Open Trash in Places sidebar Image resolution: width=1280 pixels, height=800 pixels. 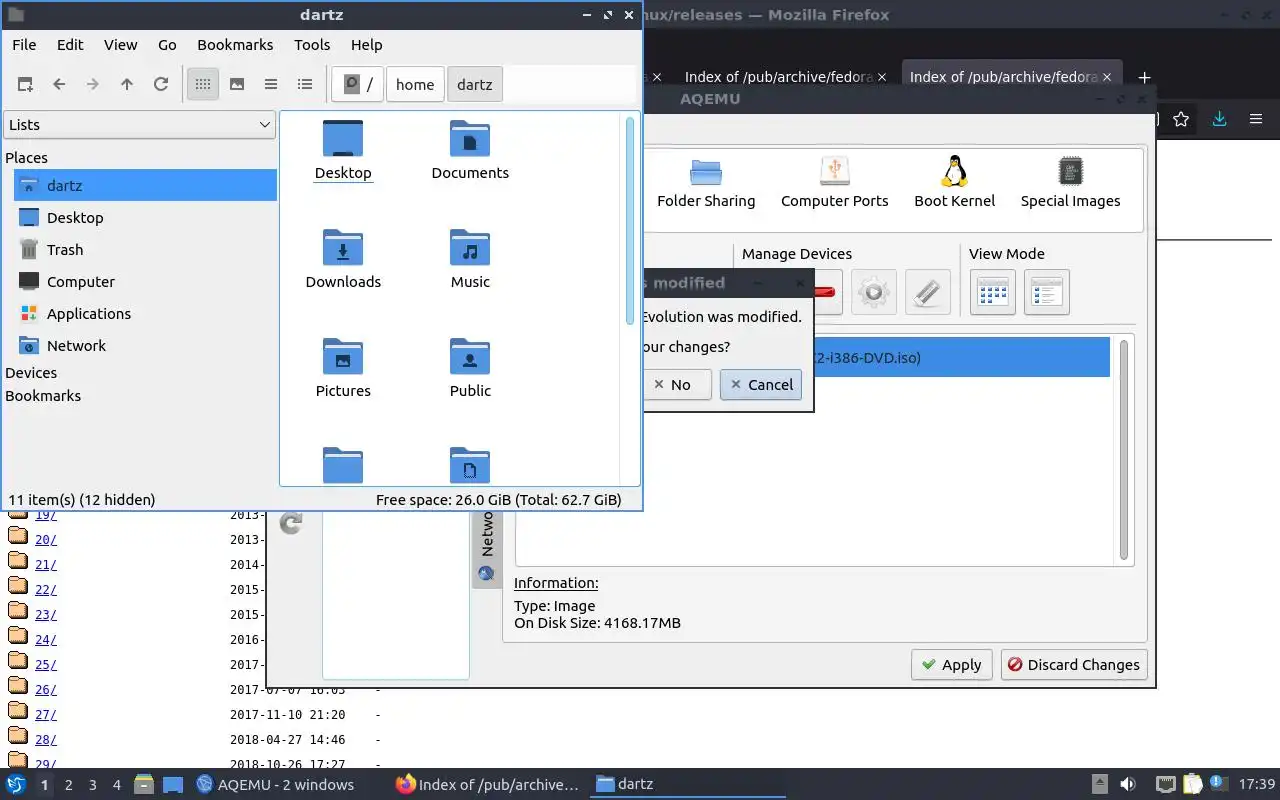click(x=146, y=250)
